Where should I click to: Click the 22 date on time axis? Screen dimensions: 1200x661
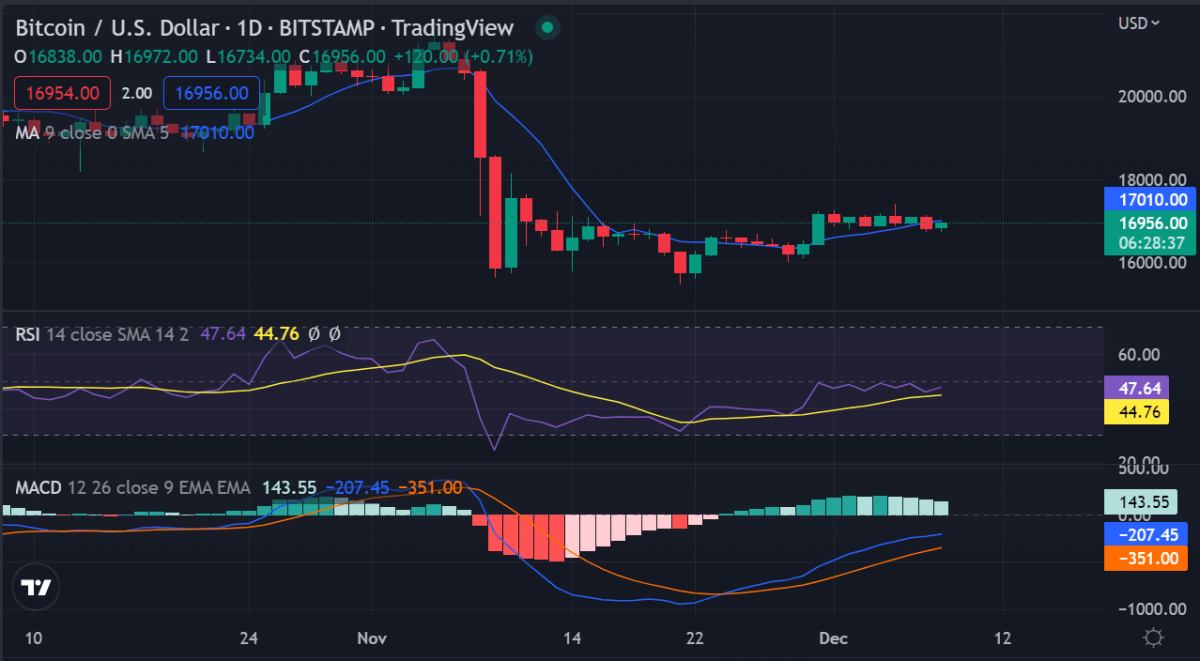(x=696, y=638)
